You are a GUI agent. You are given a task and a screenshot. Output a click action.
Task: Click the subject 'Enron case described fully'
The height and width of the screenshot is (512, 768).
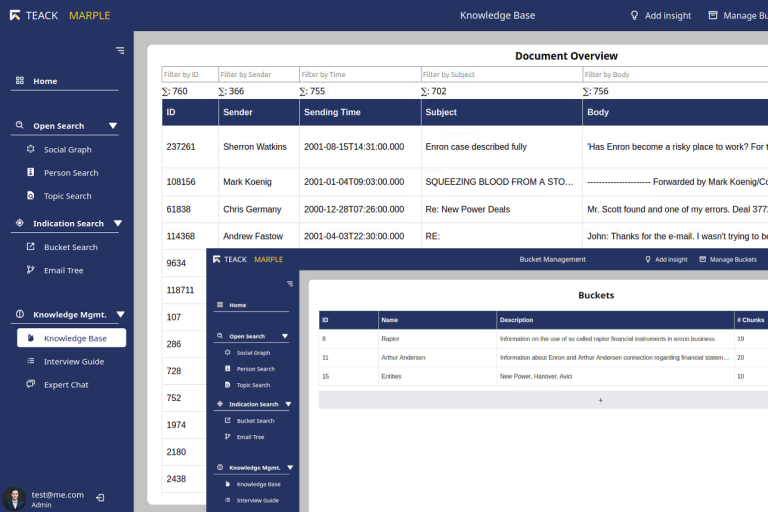click(x=476, y=146)
